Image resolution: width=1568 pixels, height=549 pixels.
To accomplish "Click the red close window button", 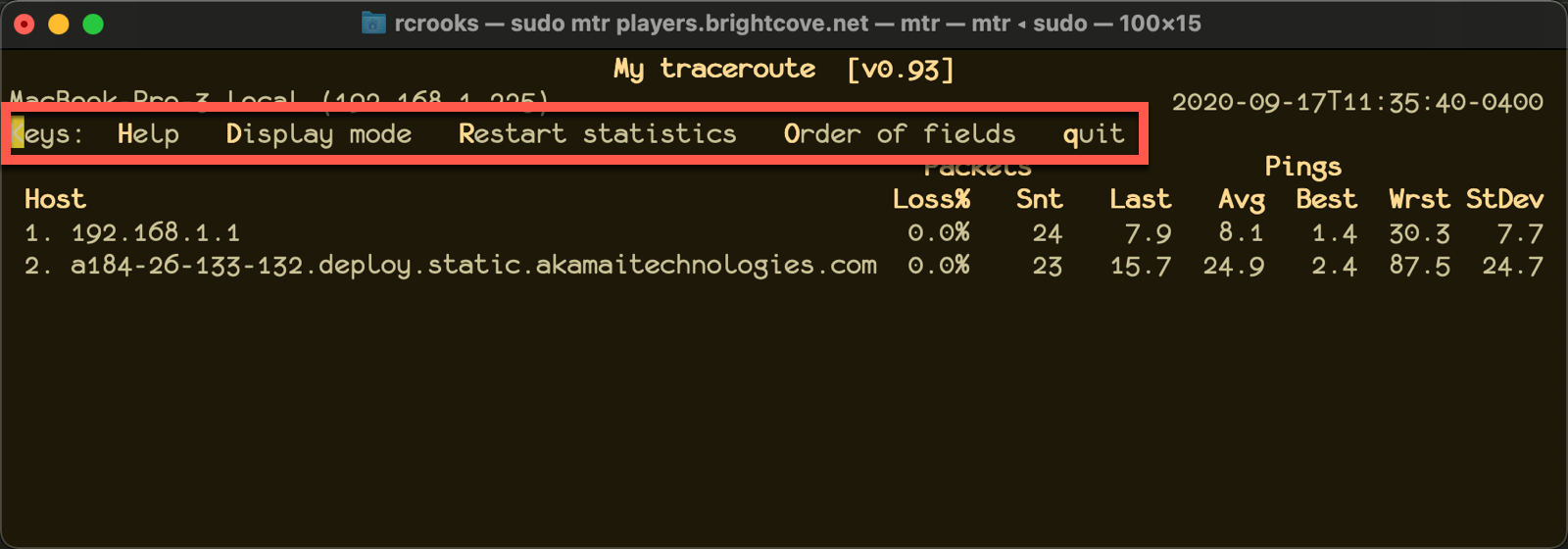I will pos(24,24).
